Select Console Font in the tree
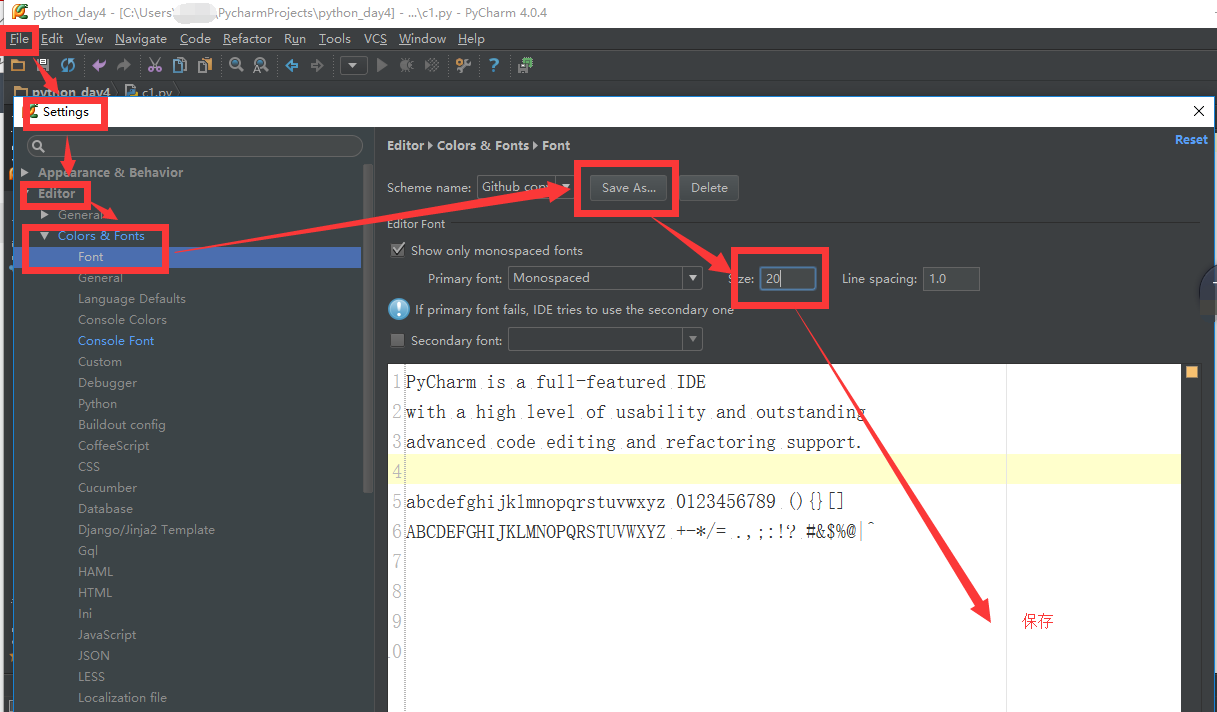Screen dimensions: 1217x712 (x=116, y=340)
